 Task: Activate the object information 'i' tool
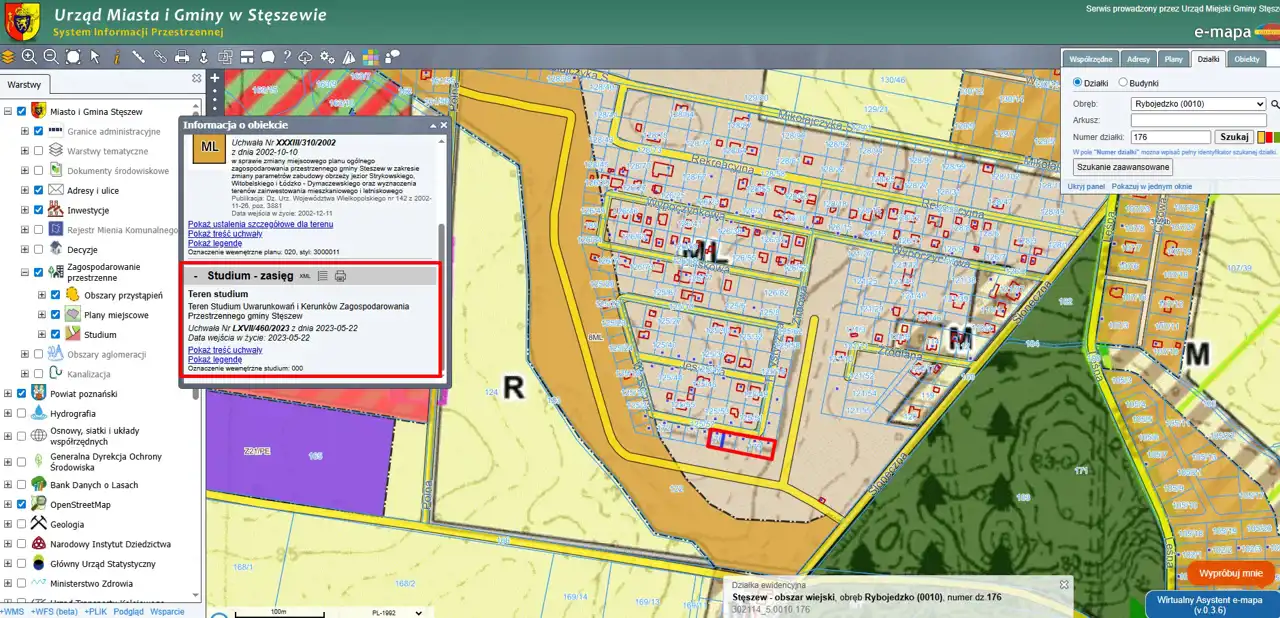[116, 57]
